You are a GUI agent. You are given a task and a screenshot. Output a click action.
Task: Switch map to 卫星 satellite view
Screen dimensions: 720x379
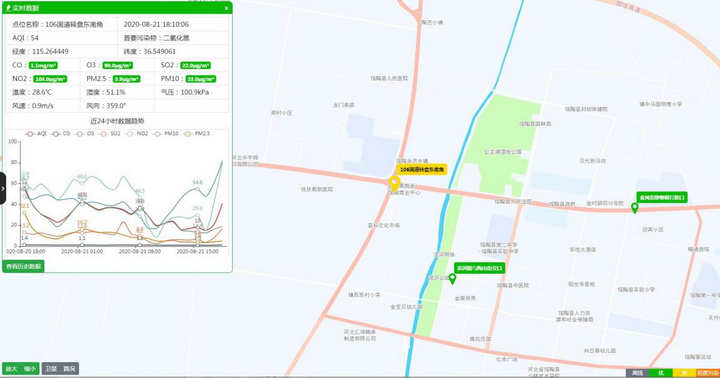(51, 369)
